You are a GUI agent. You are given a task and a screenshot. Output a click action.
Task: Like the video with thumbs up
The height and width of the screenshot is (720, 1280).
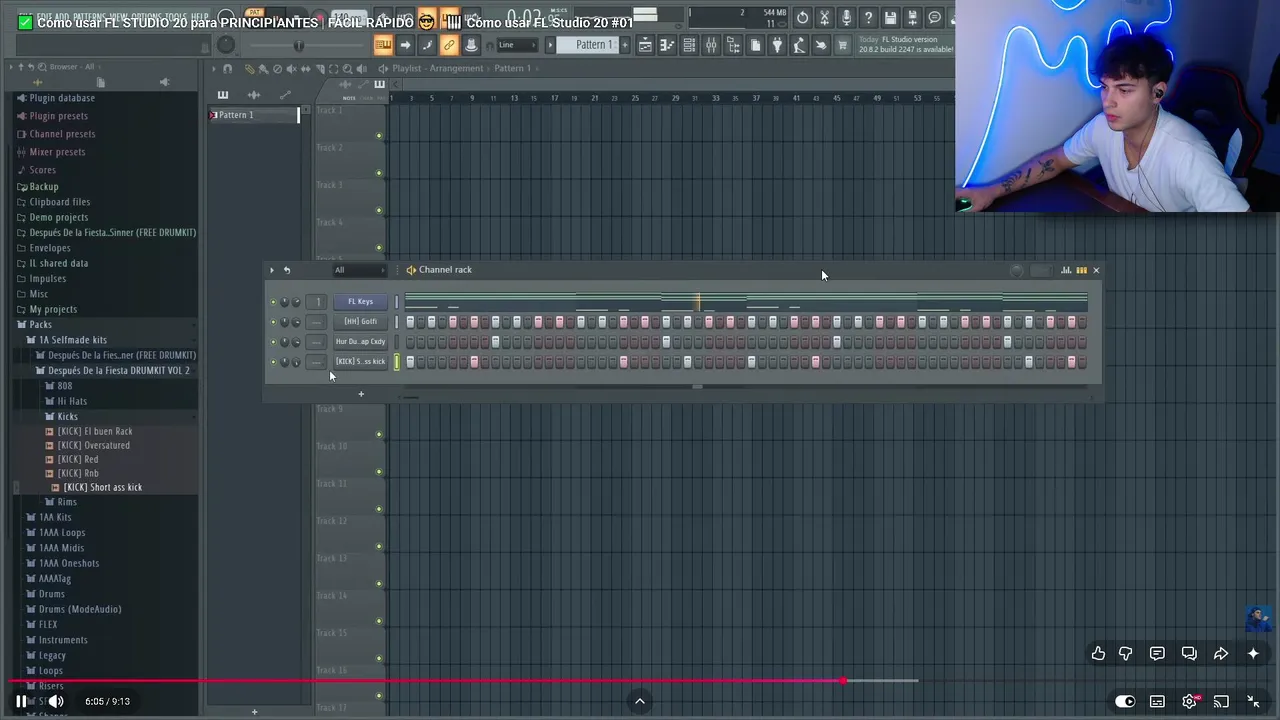(x=1098, y=653)
